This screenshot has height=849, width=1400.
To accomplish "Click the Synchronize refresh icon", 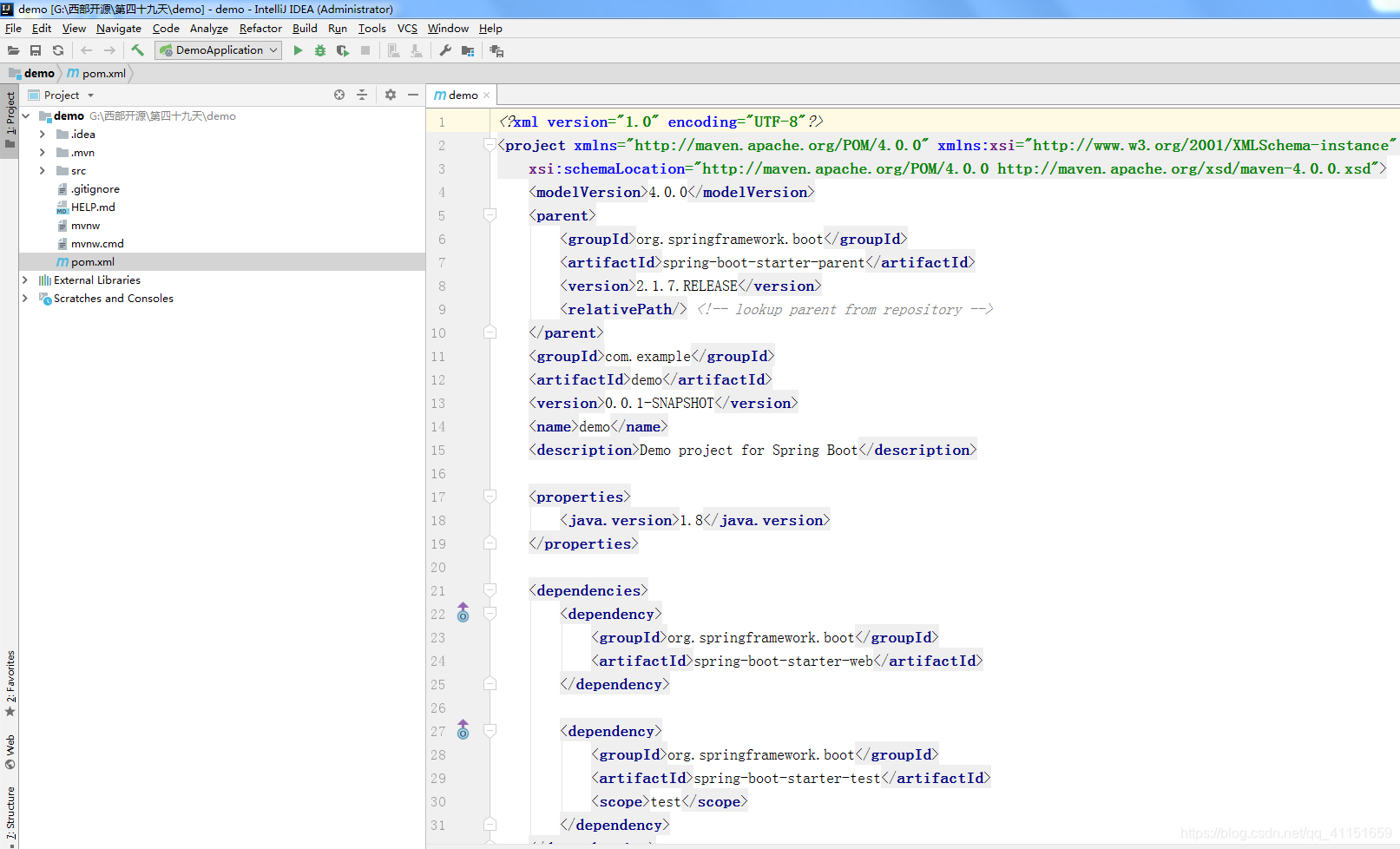I will [58, 50].
